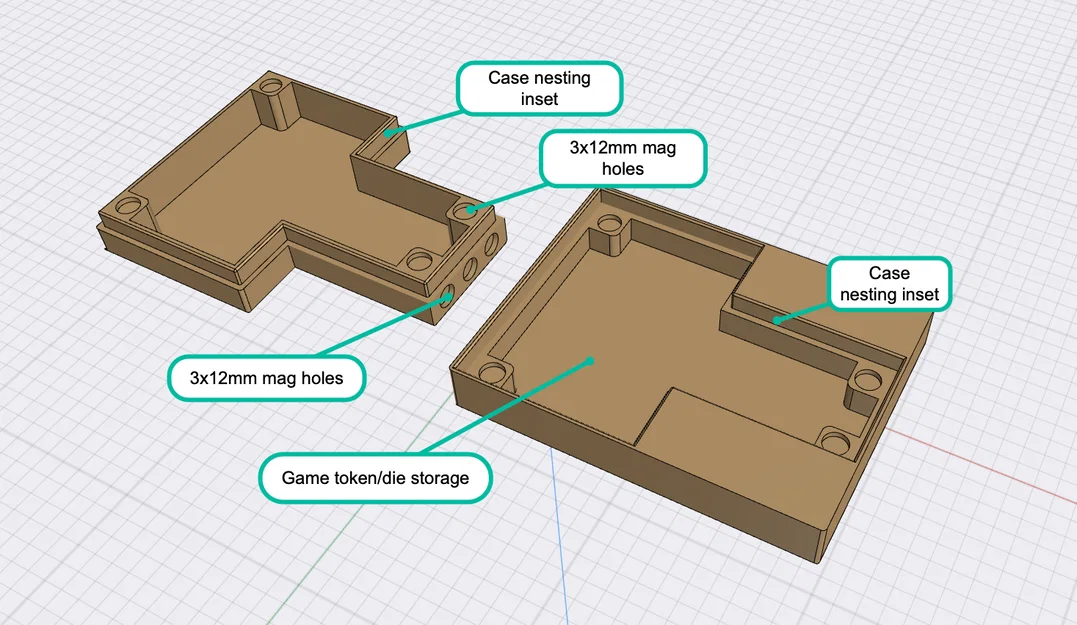Viewport: 1077px width, 625px height.
Task: Click middle side magnet hole on T-shaped case
Action: 471,269
